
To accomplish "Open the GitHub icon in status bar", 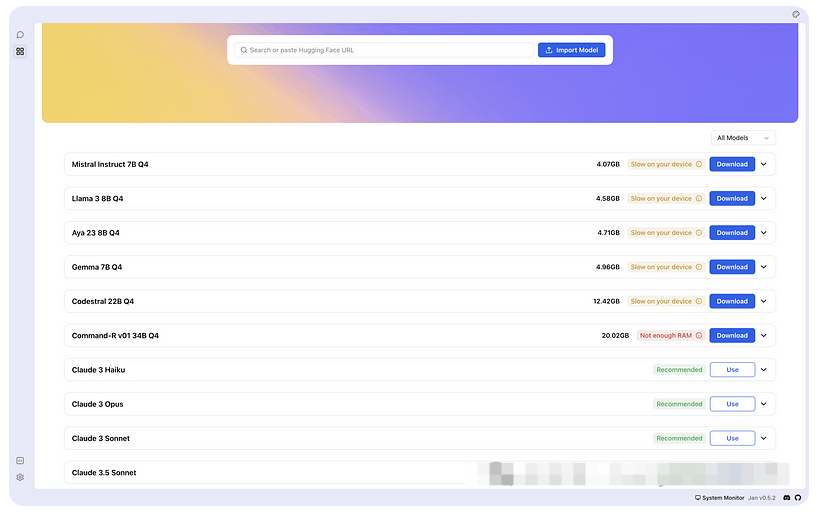I will [798, 498].
